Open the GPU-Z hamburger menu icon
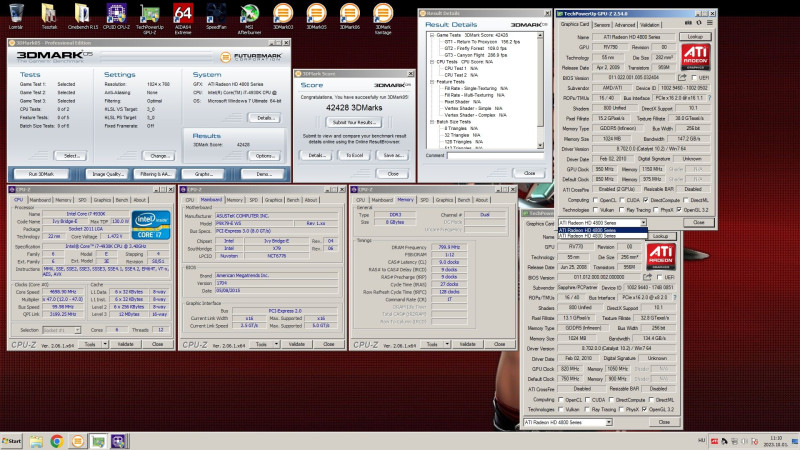Viewport: 800px width, 450px height. pyautogui.click(x=710, y=23)
